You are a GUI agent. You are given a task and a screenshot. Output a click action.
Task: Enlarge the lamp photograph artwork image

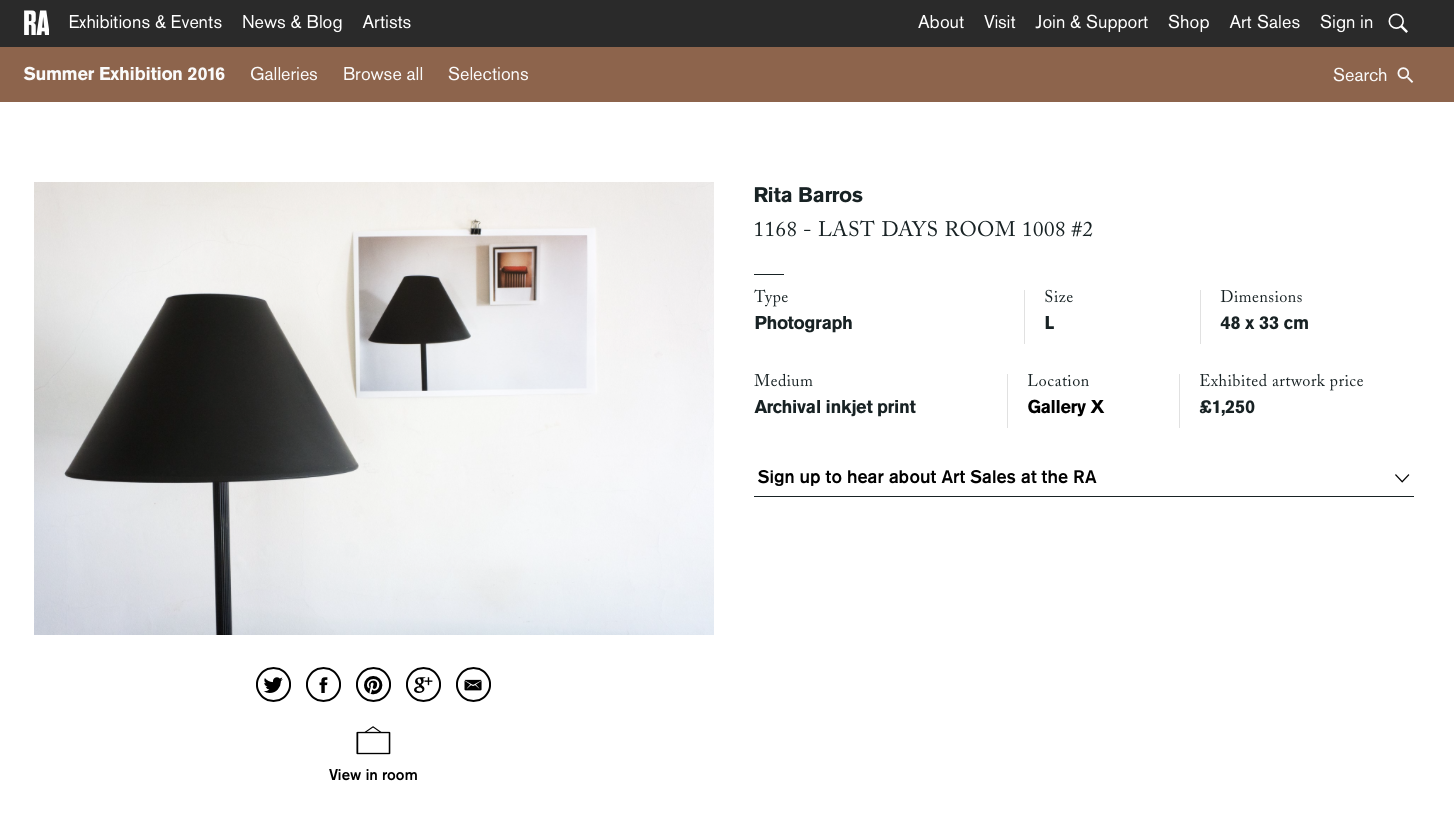tap(374, 408)
